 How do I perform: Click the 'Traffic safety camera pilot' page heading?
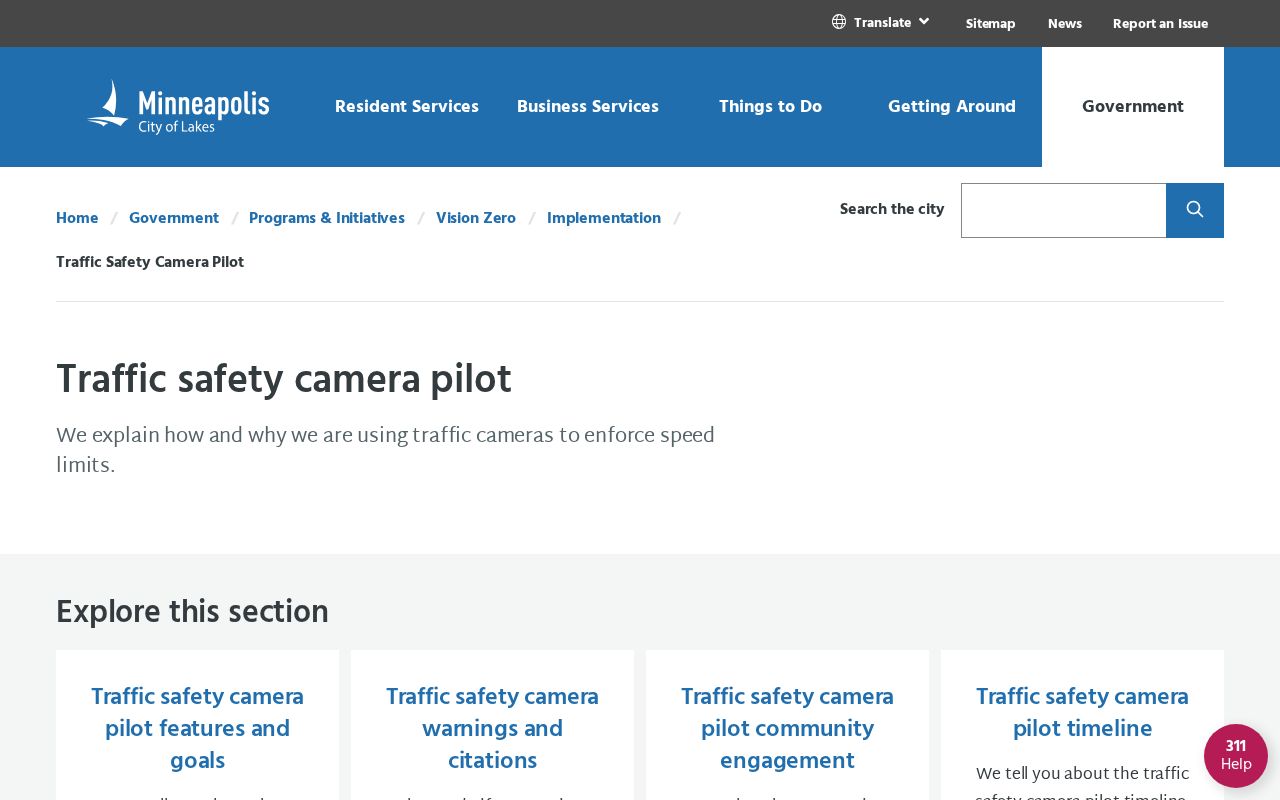point(284,380)
